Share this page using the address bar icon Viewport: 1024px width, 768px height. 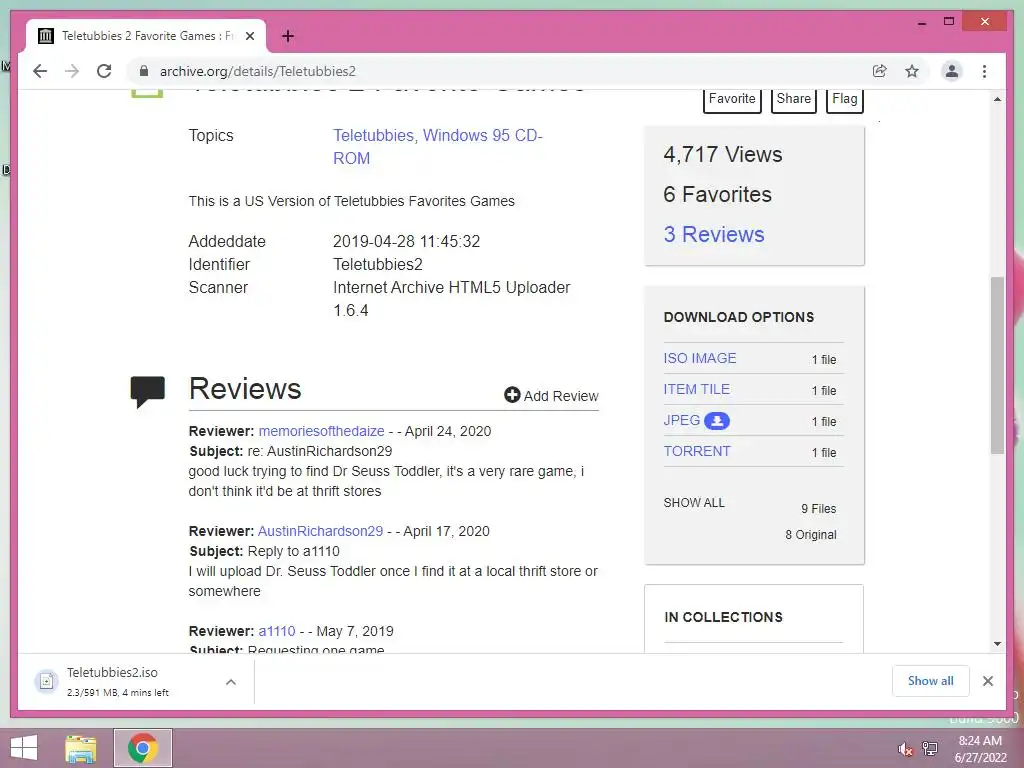coord(880,71)
